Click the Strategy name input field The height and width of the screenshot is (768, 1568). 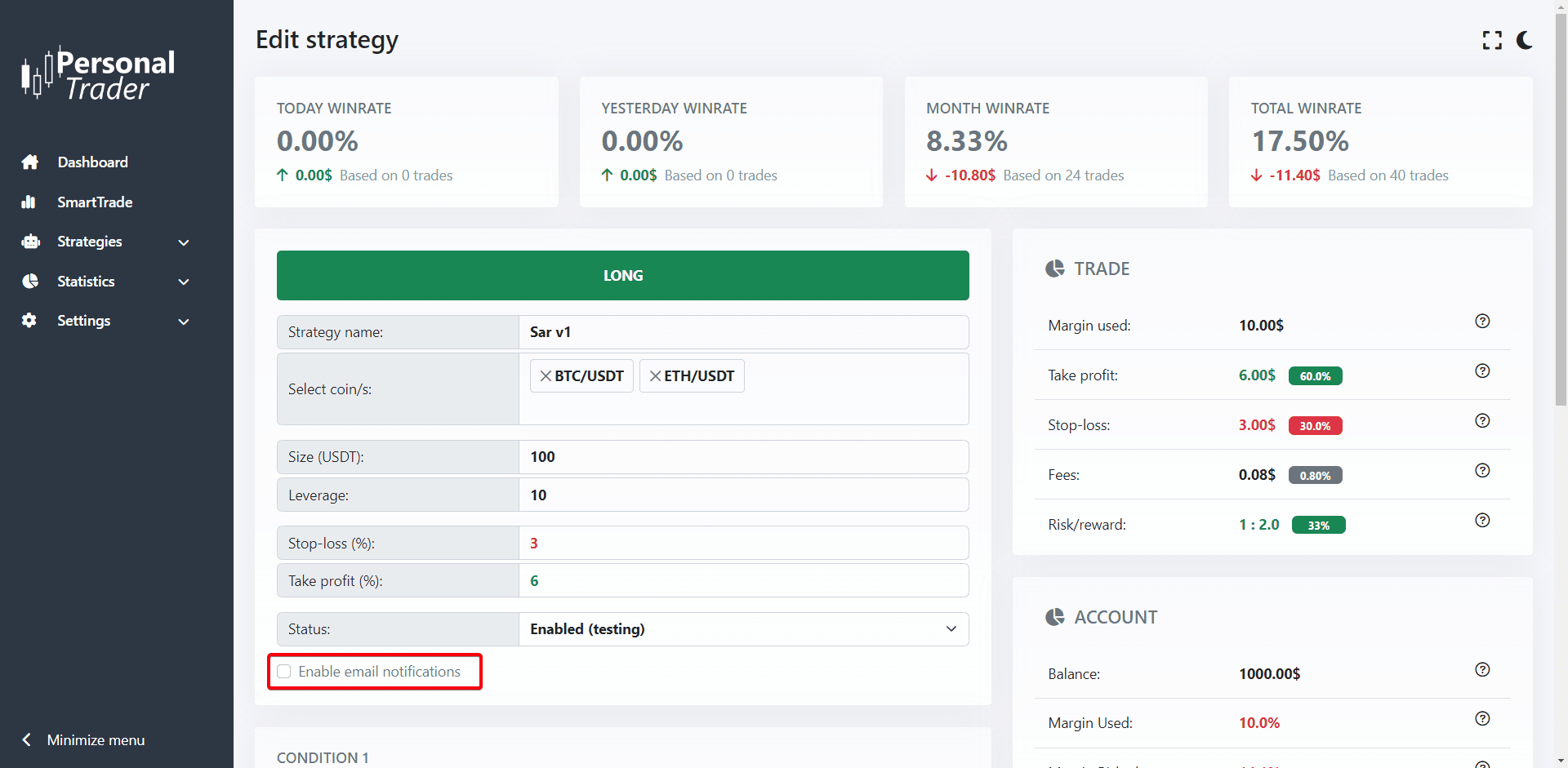coord(743,332)
